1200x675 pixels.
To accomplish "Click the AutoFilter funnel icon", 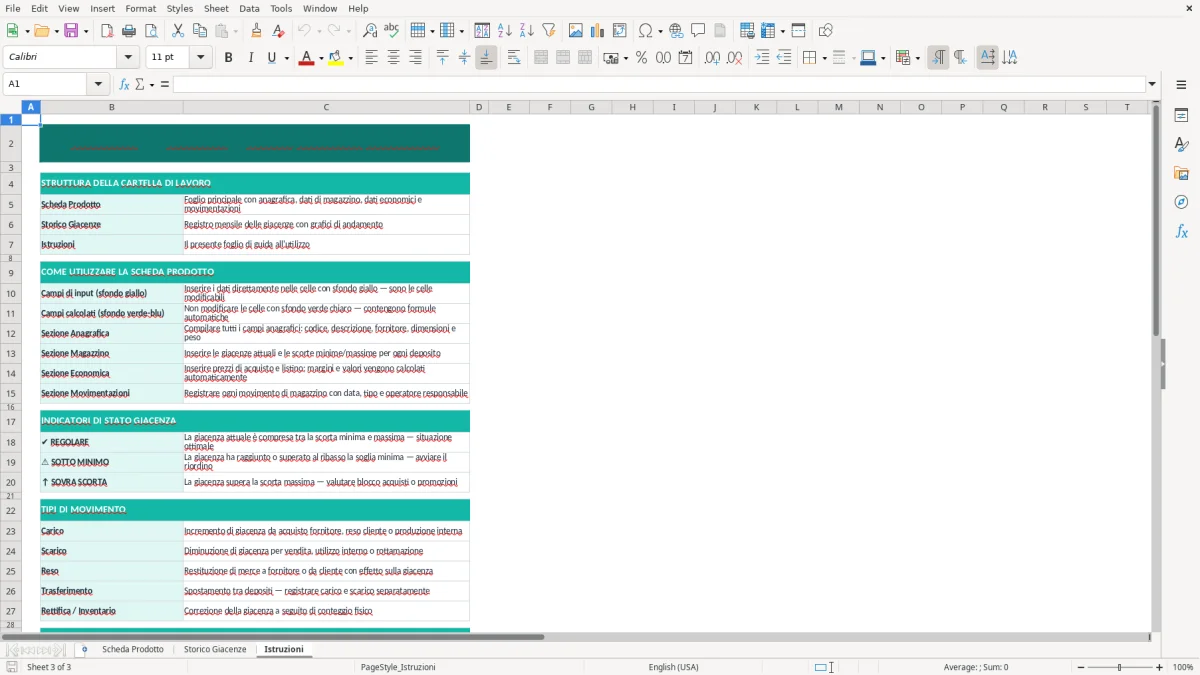I will pyautogui.click(x=549, y=31).
